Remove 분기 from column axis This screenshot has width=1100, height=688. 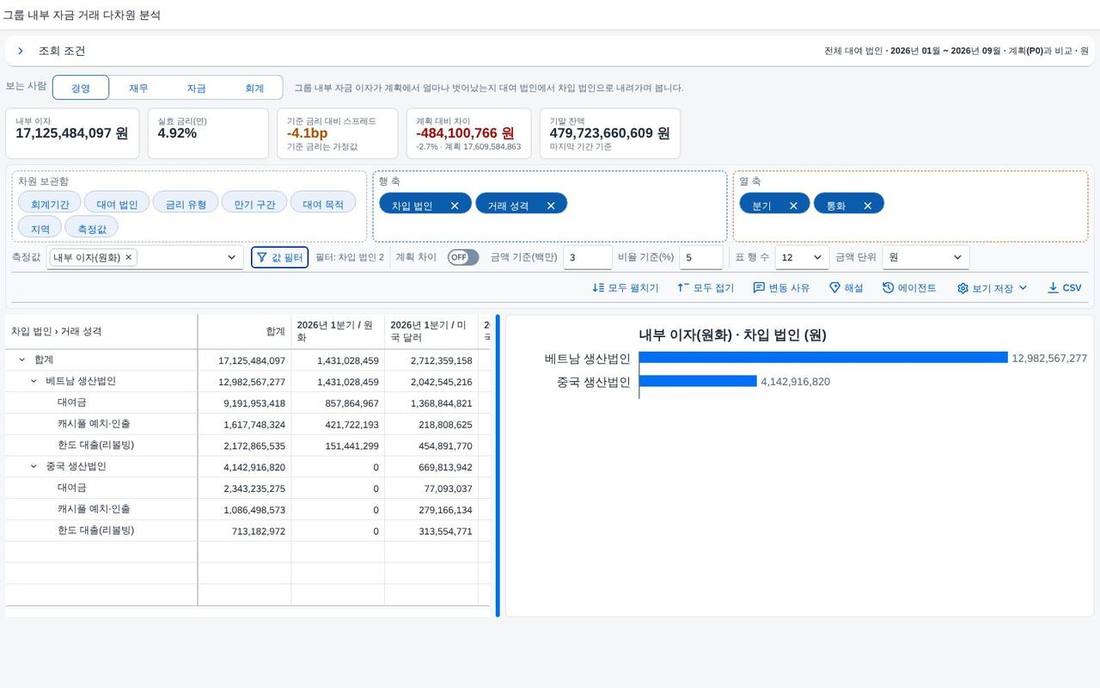tap(793, 205)
